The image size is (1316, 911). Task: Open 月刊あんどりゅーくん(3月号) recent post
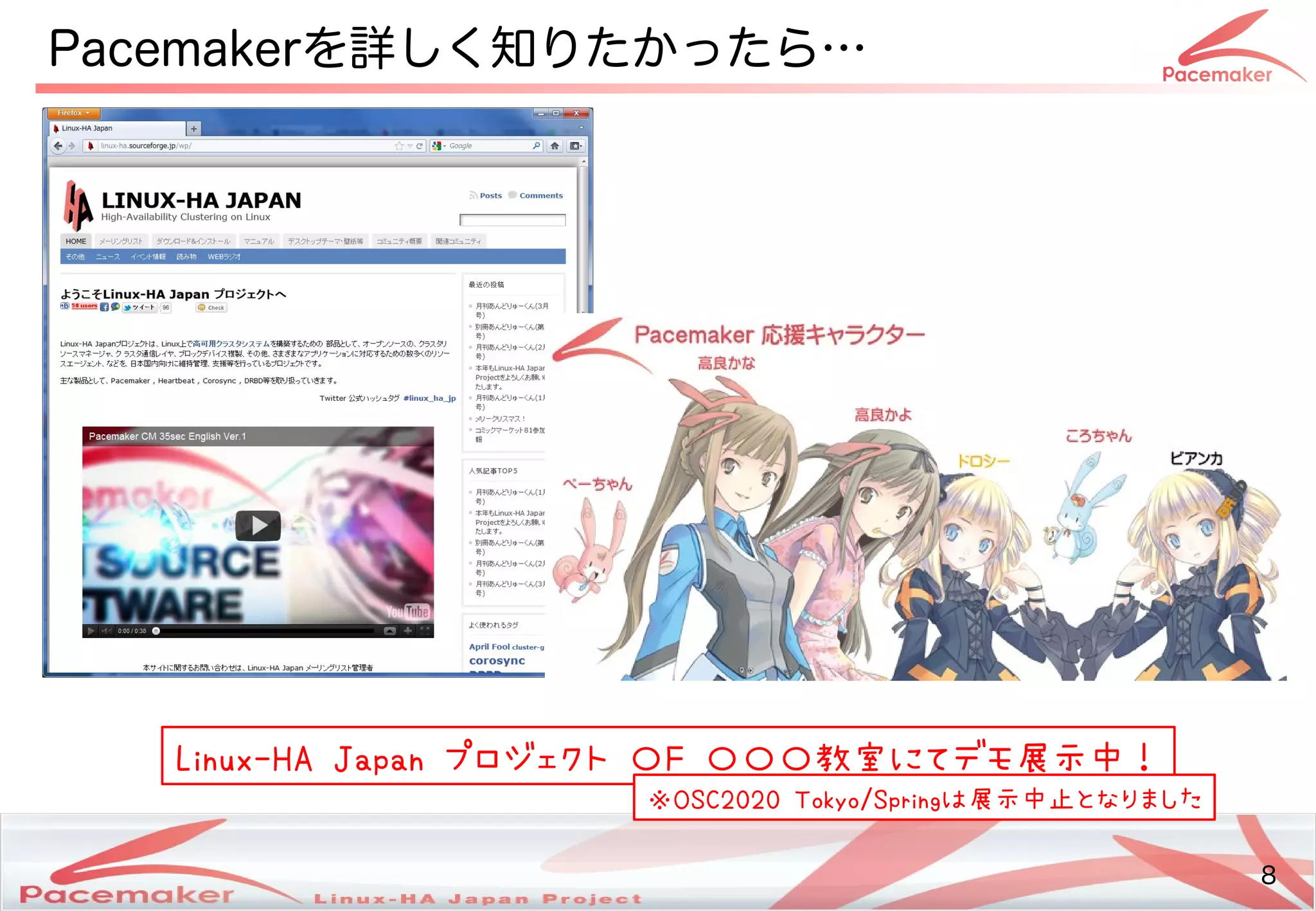point(511,310)
